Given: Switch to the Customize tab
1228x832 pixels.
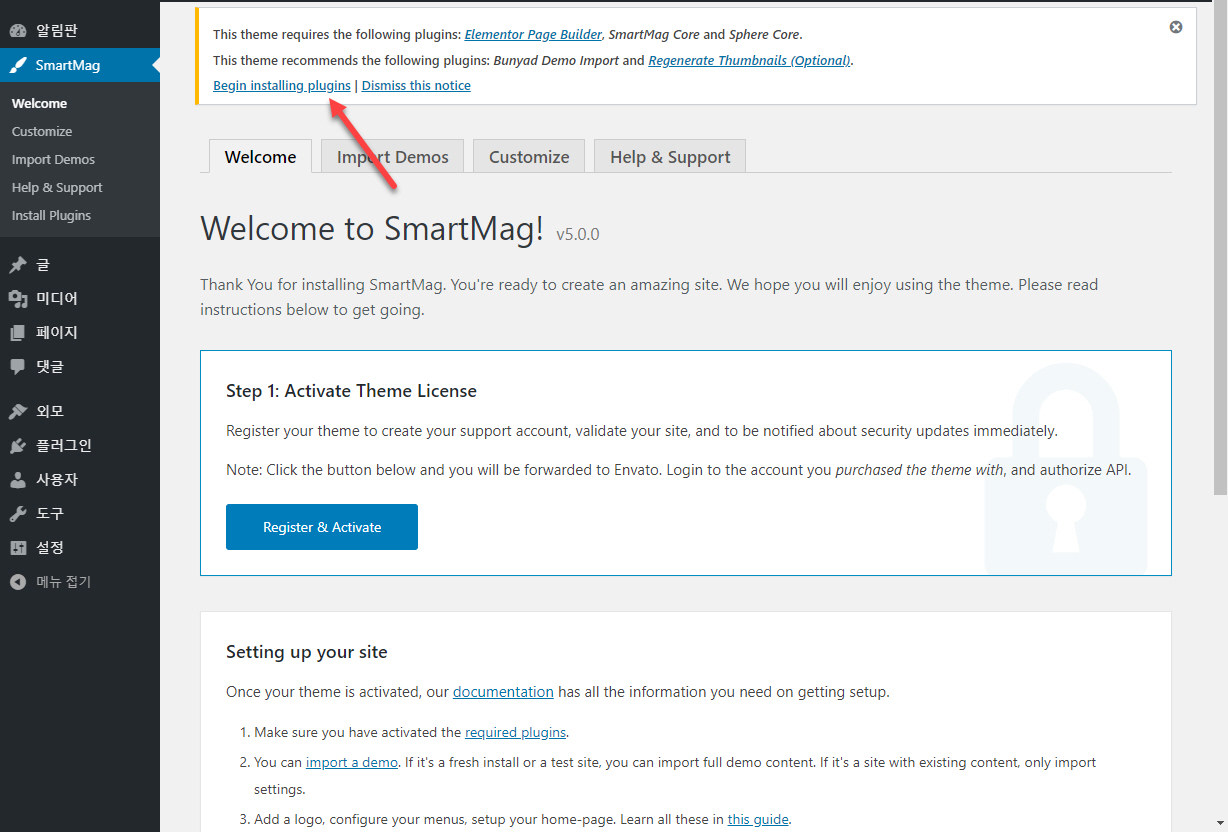Looking at the screenshot, I should tap(529, 156).
